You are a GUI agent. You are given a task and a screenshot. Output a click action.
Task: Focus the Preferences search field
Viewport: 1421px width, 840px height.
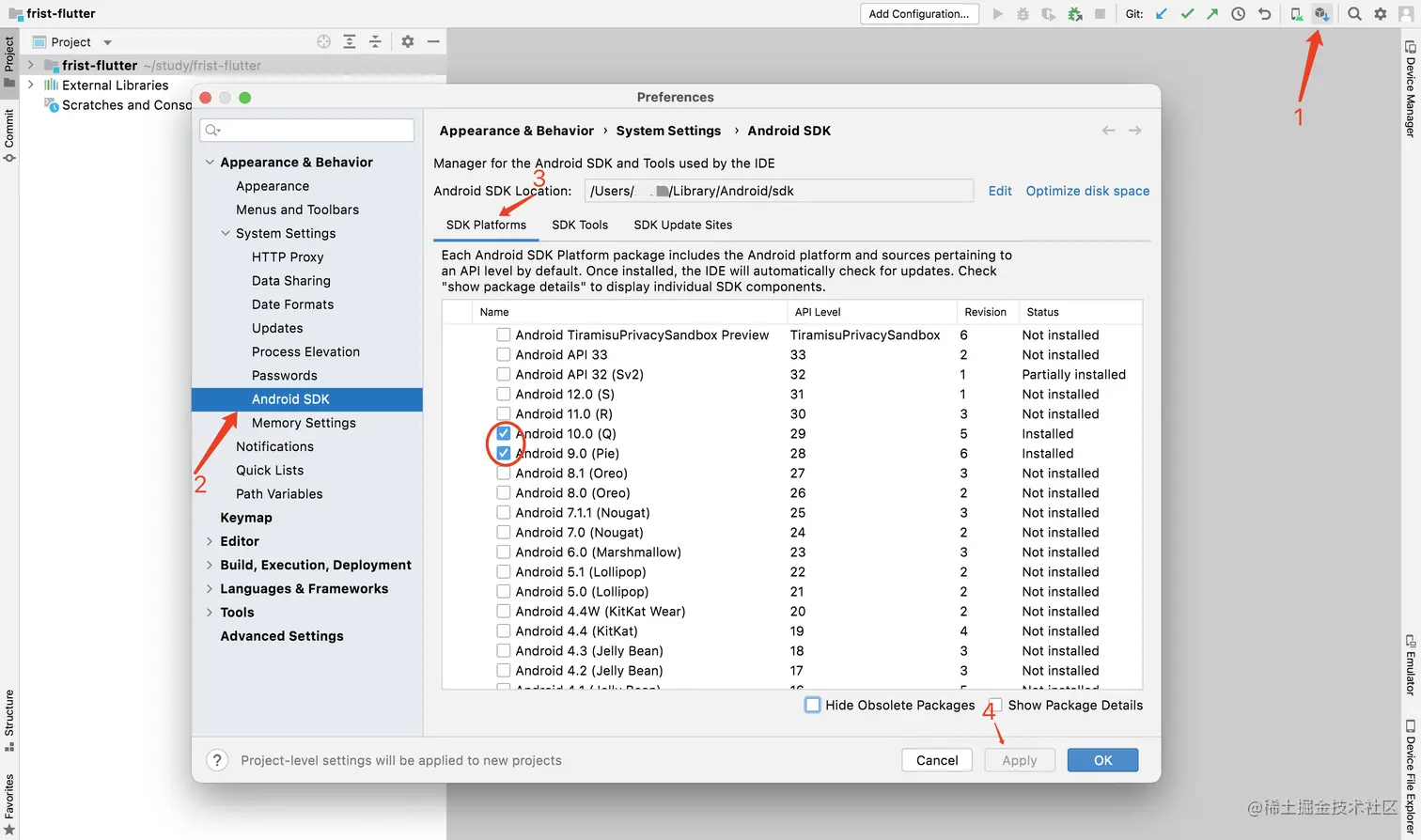pos(307,131)
